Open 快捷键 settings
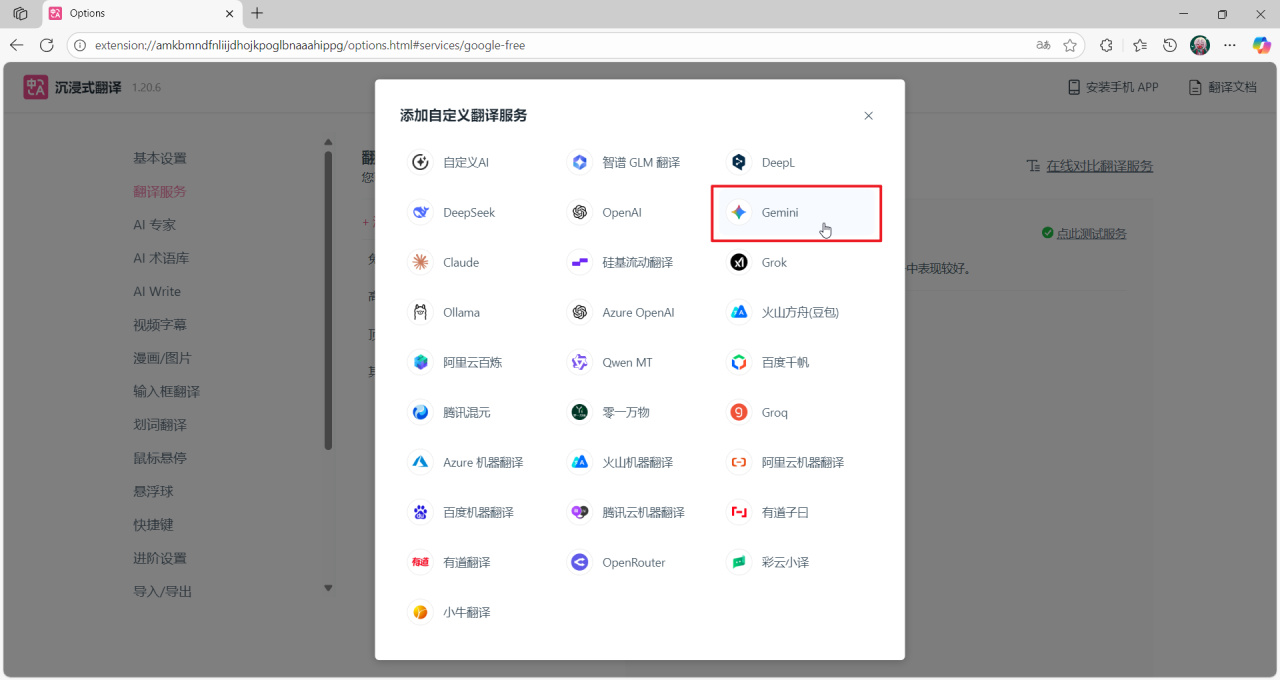The height and width of the screenshot is (680, 1280). tap(153, 525)
